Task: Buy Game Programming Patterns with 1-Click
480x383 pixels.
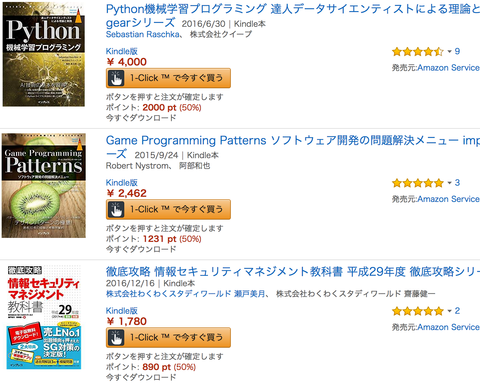Action: point(168,210)
